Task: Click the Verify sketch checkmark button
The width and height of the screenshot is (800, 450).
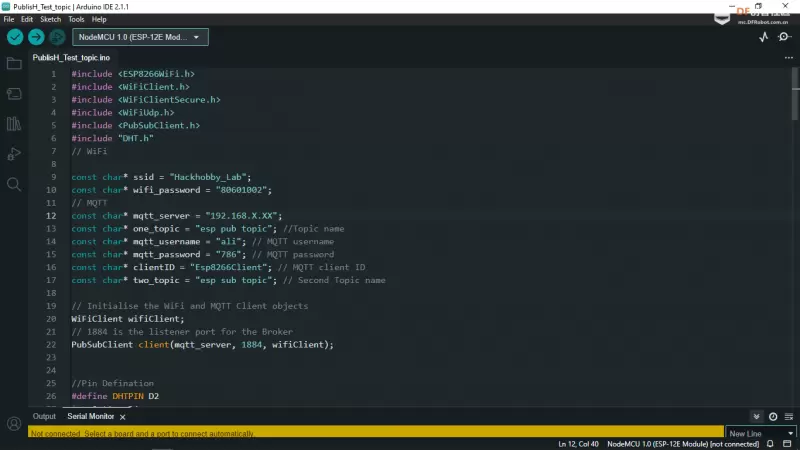Action: pyautogui.click(x=15, y=37)
